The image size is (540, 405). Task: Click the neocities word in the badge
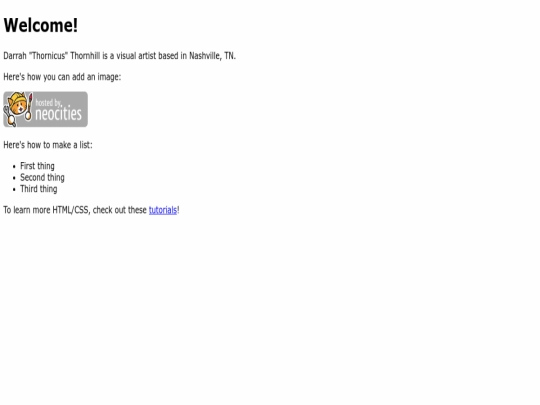tap(58, 114)
